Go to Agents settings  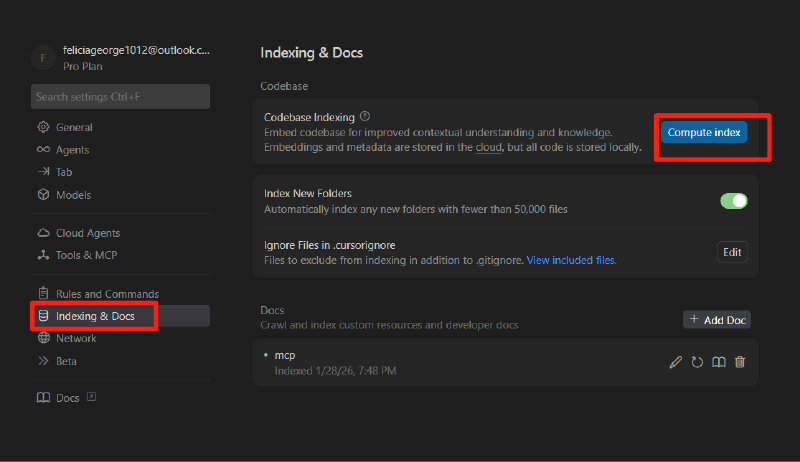pyautogui.click(x=72, y=150)
